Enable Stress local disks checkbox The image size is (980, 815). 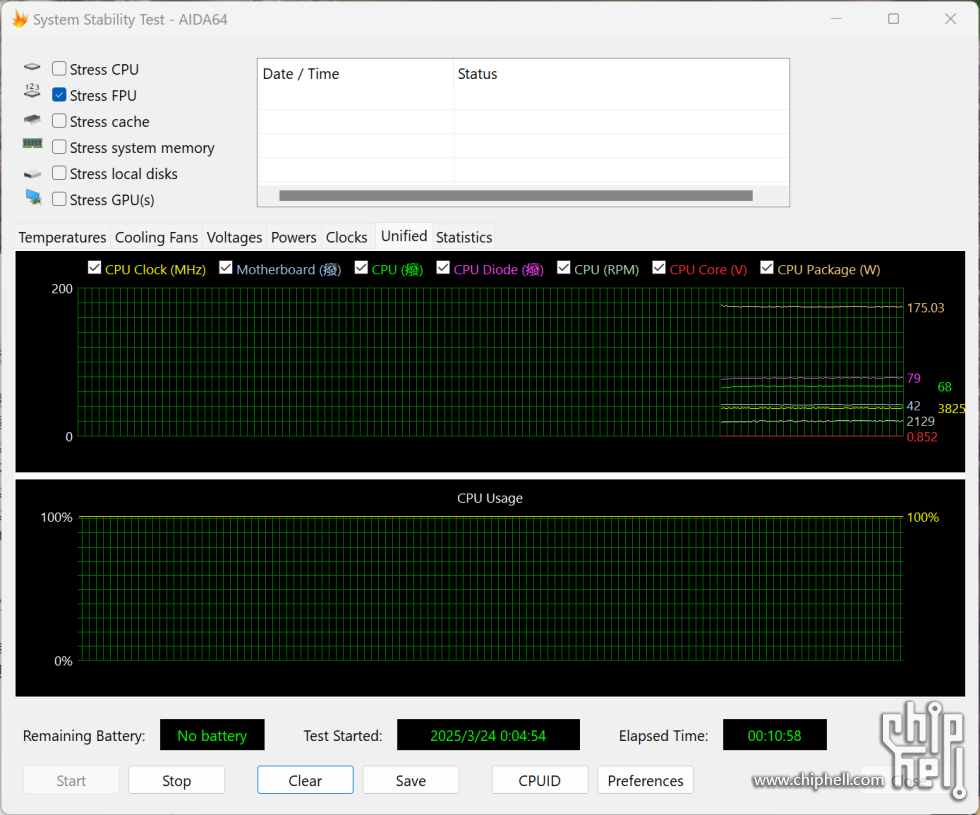point(59,172)
